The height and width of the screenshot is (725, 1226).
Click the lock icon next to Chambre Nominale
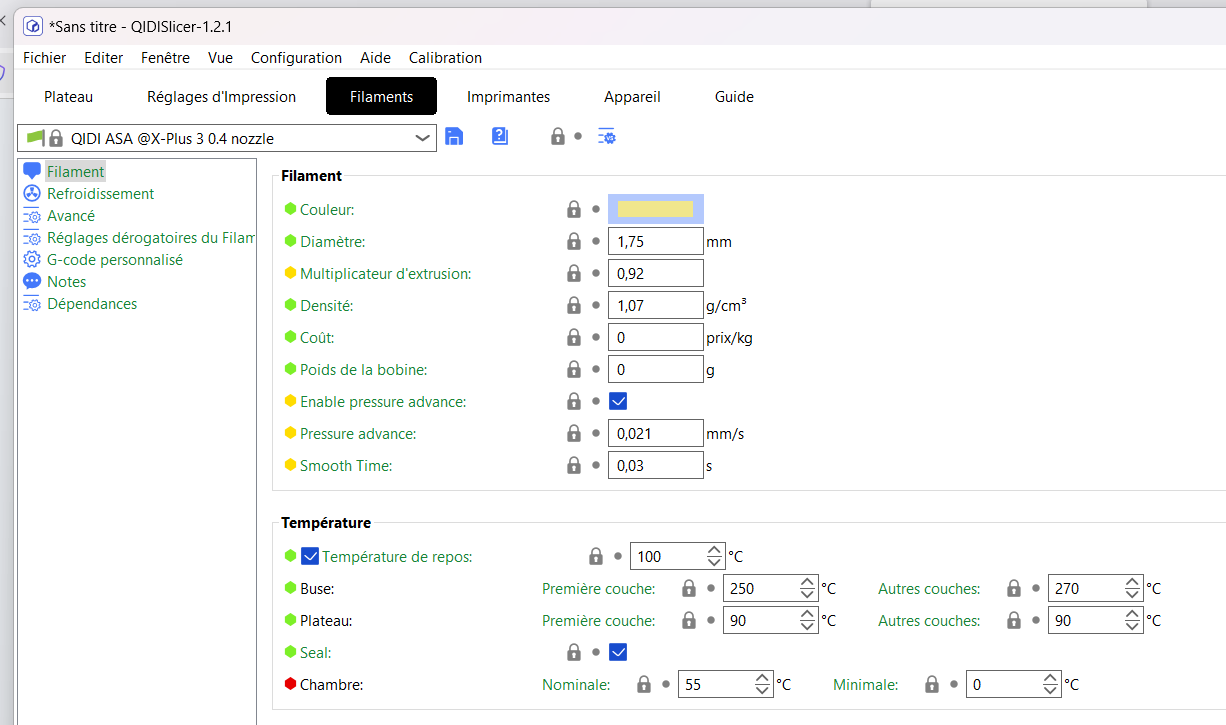pos(644,685)
